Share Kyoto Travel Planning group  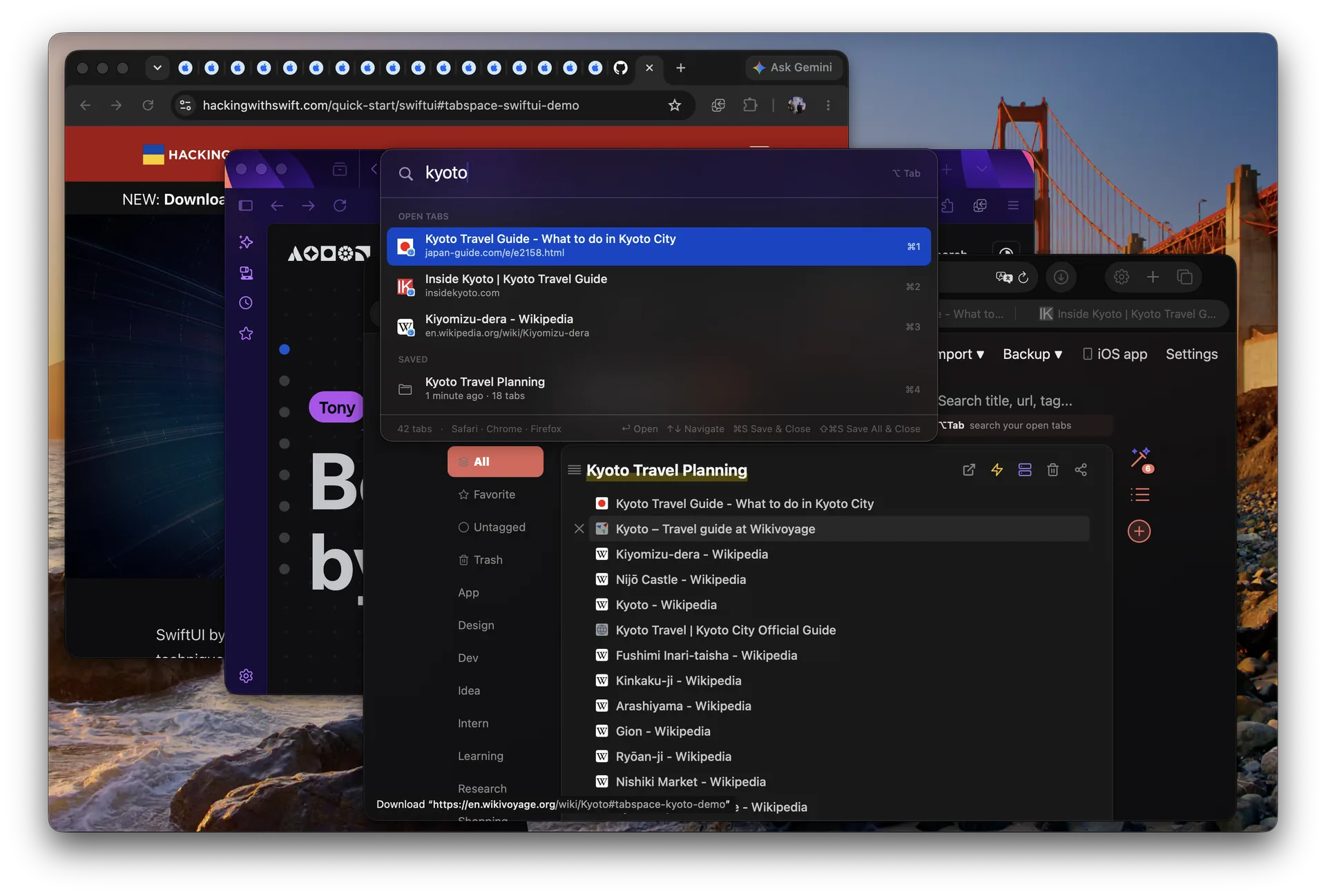[x=1081, y=470]
